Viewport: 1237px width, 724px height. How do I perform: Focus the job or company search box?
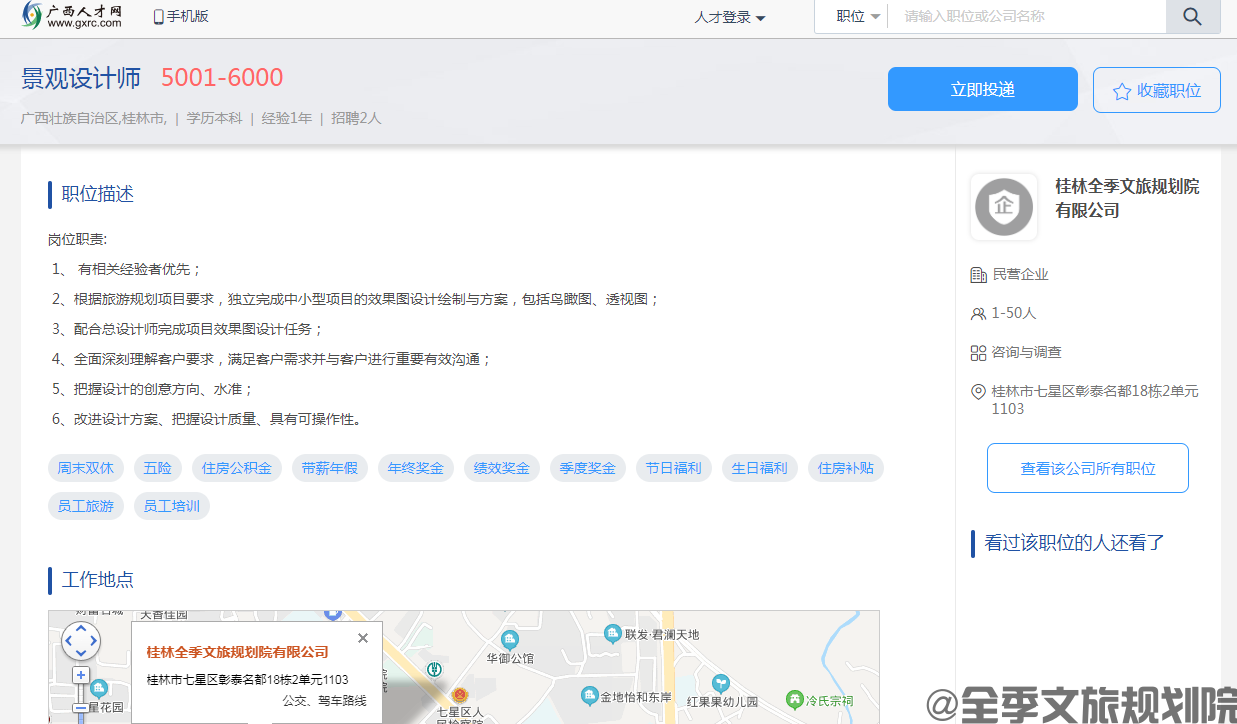[1027, 17]
